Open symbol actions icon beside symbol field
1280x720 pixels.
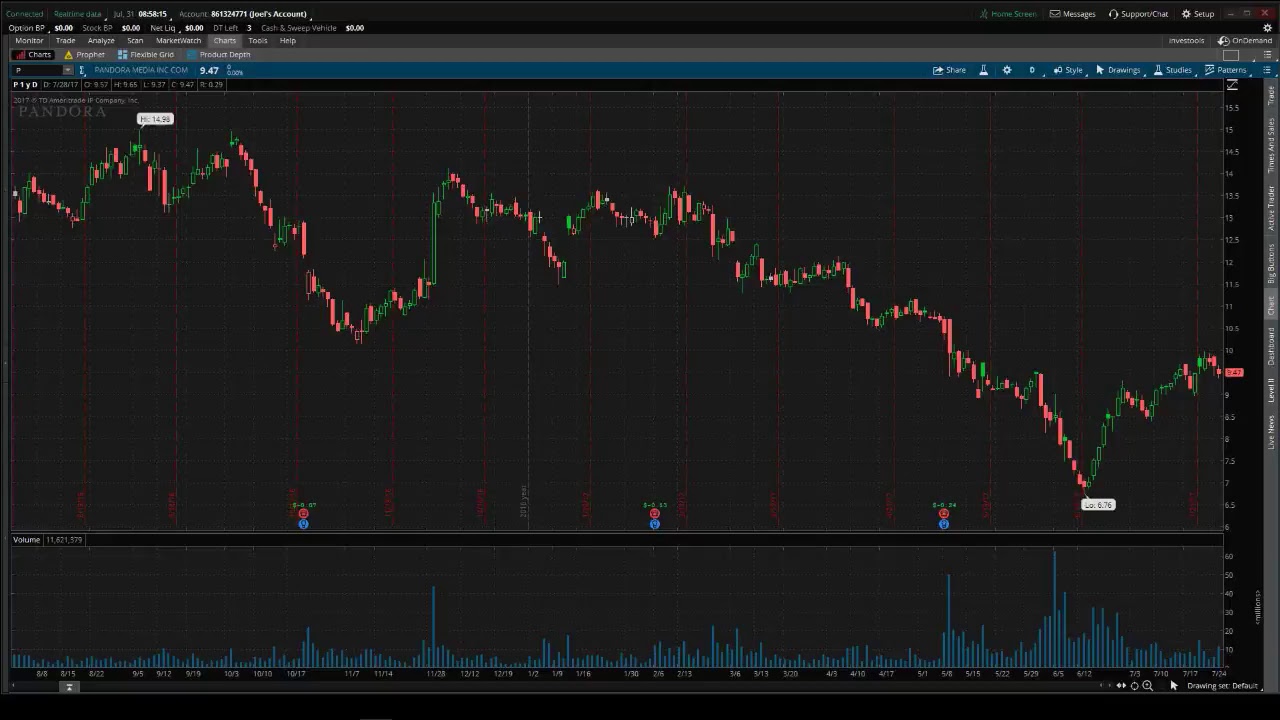[x=82, y=70]
